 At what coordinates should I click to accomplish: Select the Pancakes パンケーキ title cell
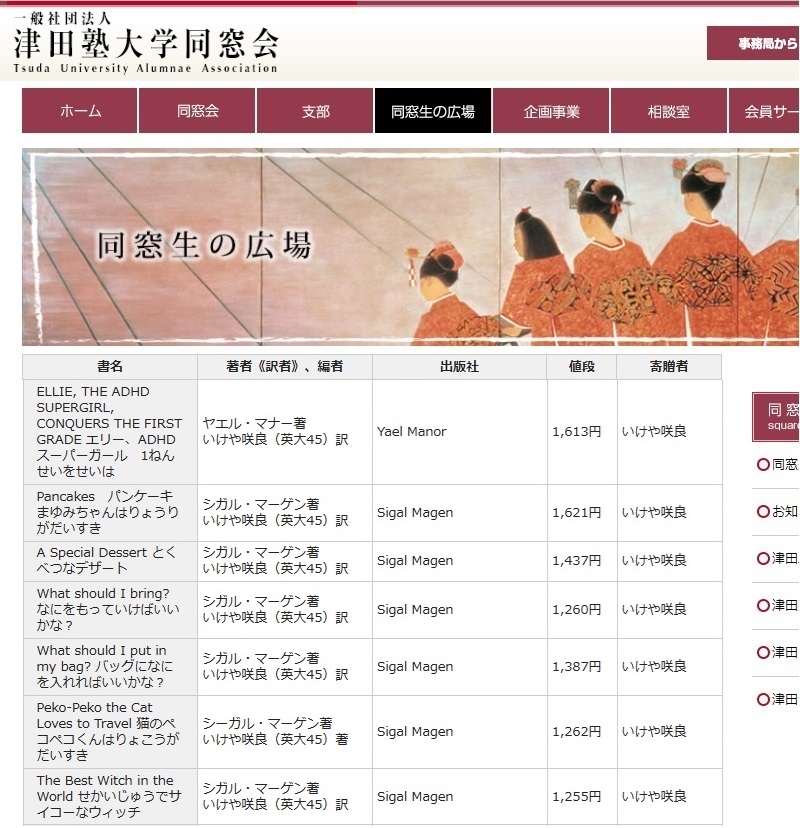[x=110, y=513]
